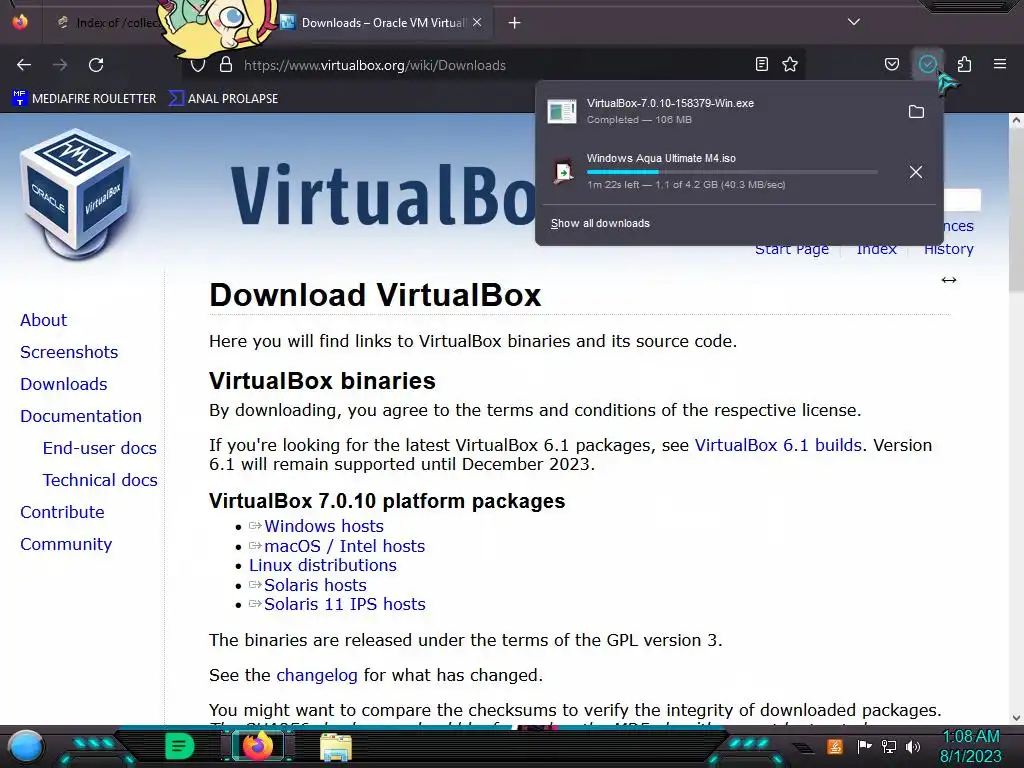This screenshot has height=768, width=1024.
Task: Open a new browser tab with plus
Action: (515, 23)
